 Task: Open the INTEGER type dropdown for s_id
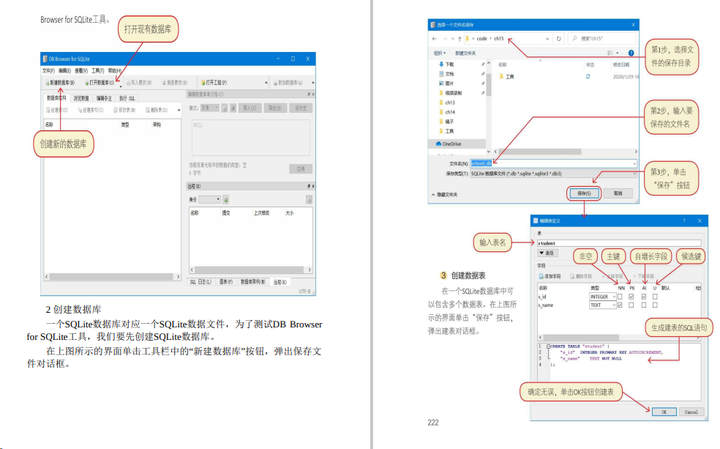point(602,297)
